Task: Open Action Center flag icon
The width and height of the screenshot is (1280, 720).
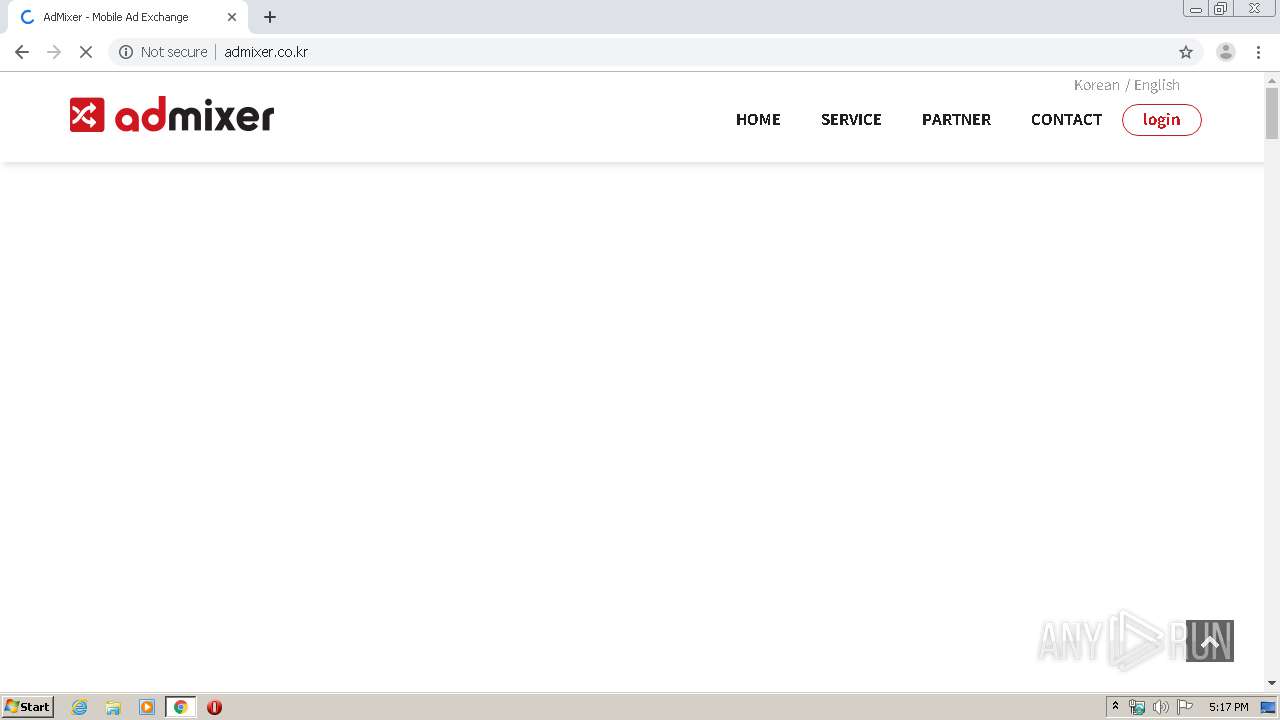Action: tap(1185, 707)
